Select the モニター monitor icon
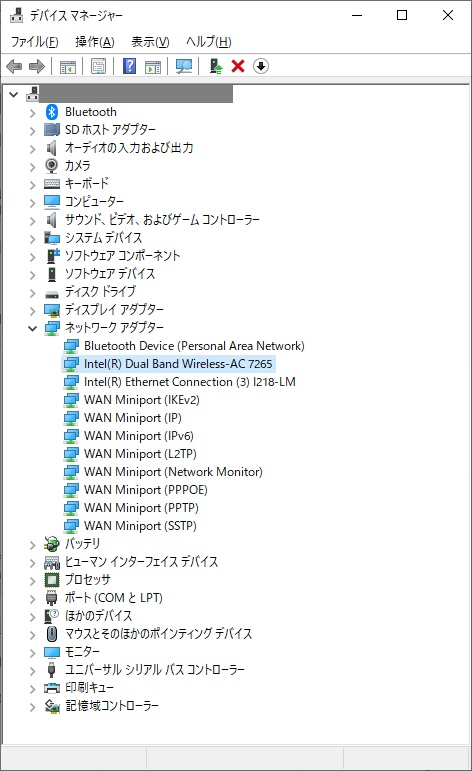Screen dimensions: 472x771 [52, 652]
